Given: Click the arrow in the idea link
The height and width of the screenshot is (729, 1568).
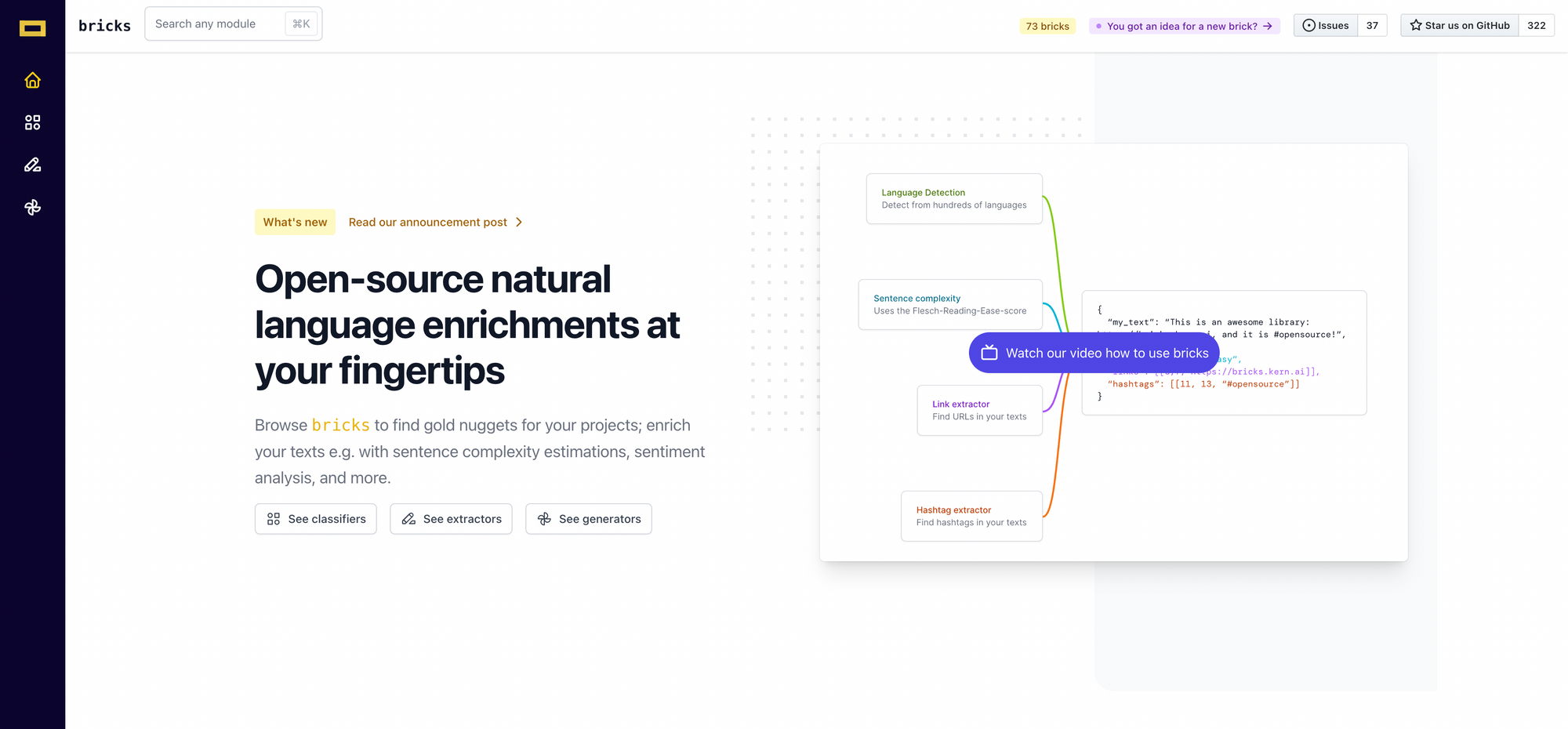Looking at the screenshot, I should pyautogui.click(x=1268, y=26).
